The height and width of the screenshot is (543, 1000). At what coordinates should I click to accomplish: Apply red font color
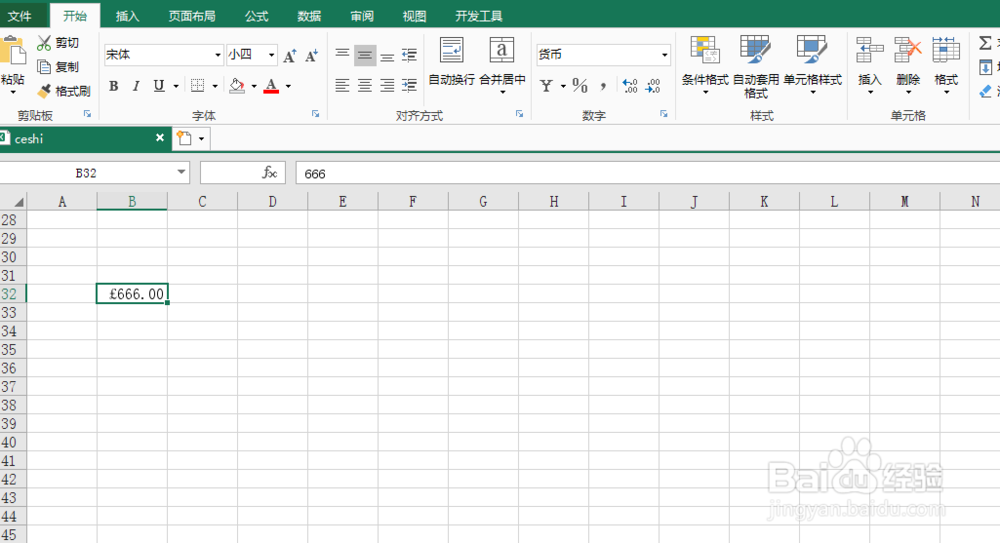tap(271, 86)
